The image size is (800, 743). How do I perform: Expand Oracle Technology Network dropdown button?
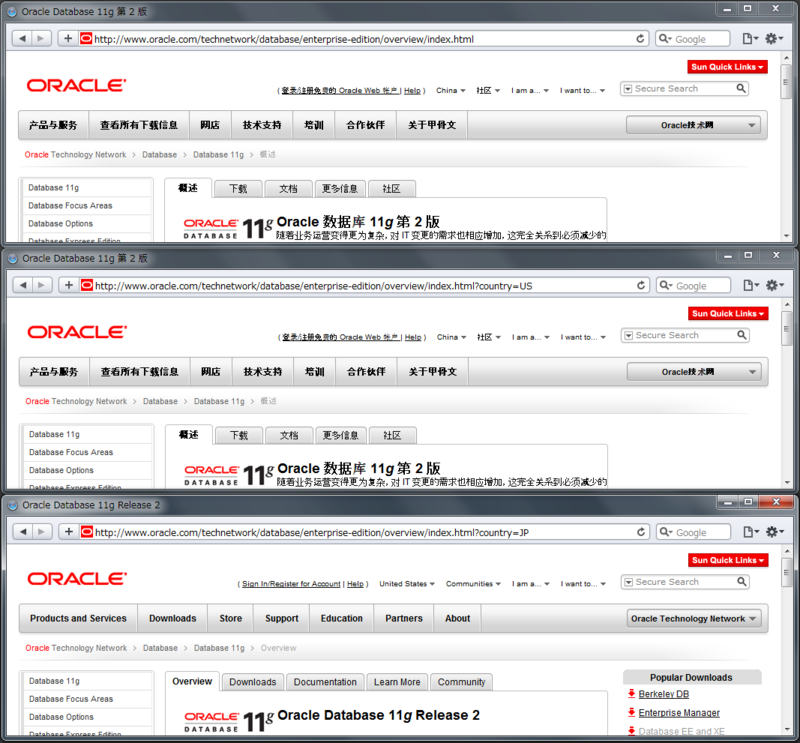coord(694,618)
